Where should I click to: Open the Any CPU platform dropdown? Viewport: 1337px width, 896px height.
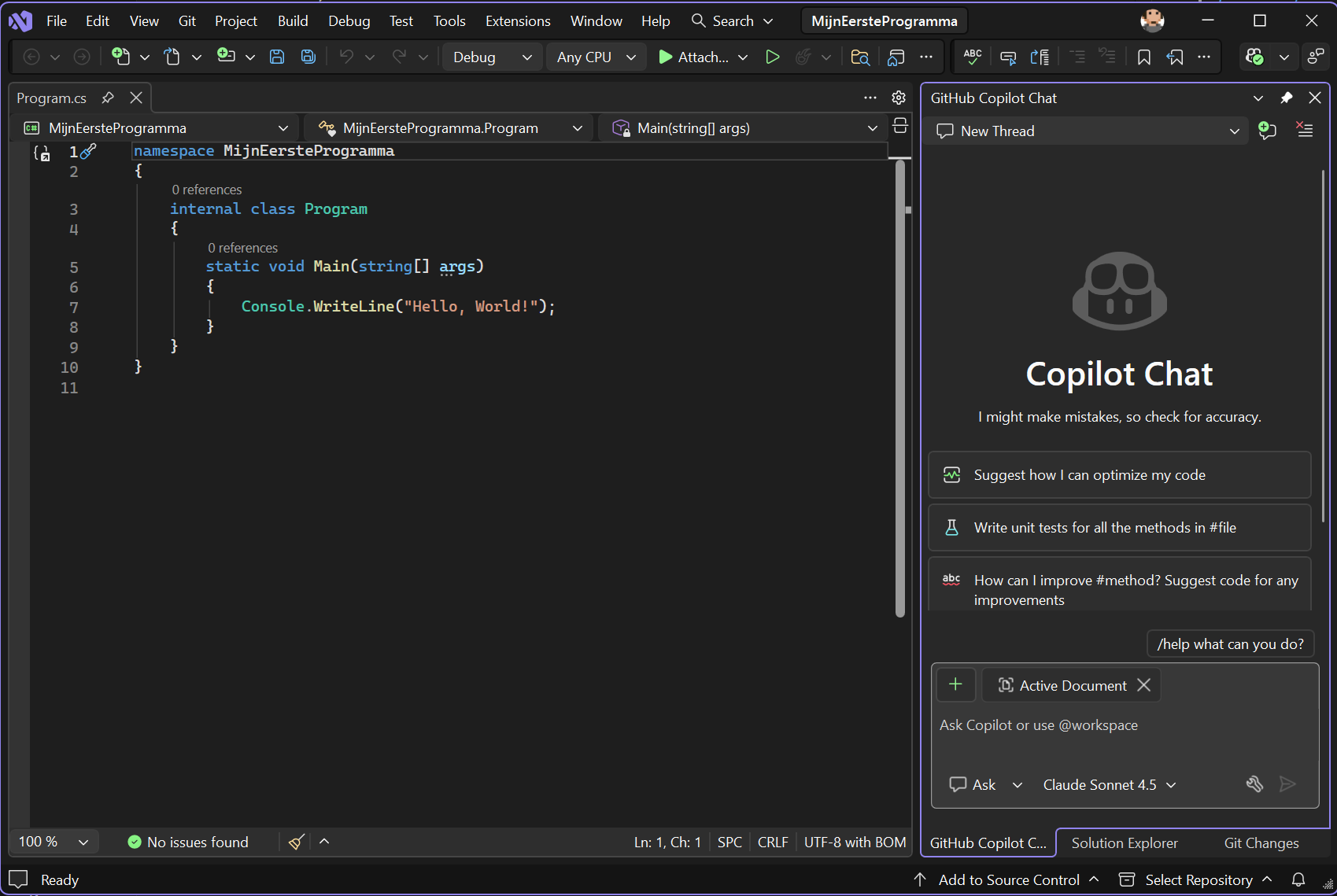(596, 57)
